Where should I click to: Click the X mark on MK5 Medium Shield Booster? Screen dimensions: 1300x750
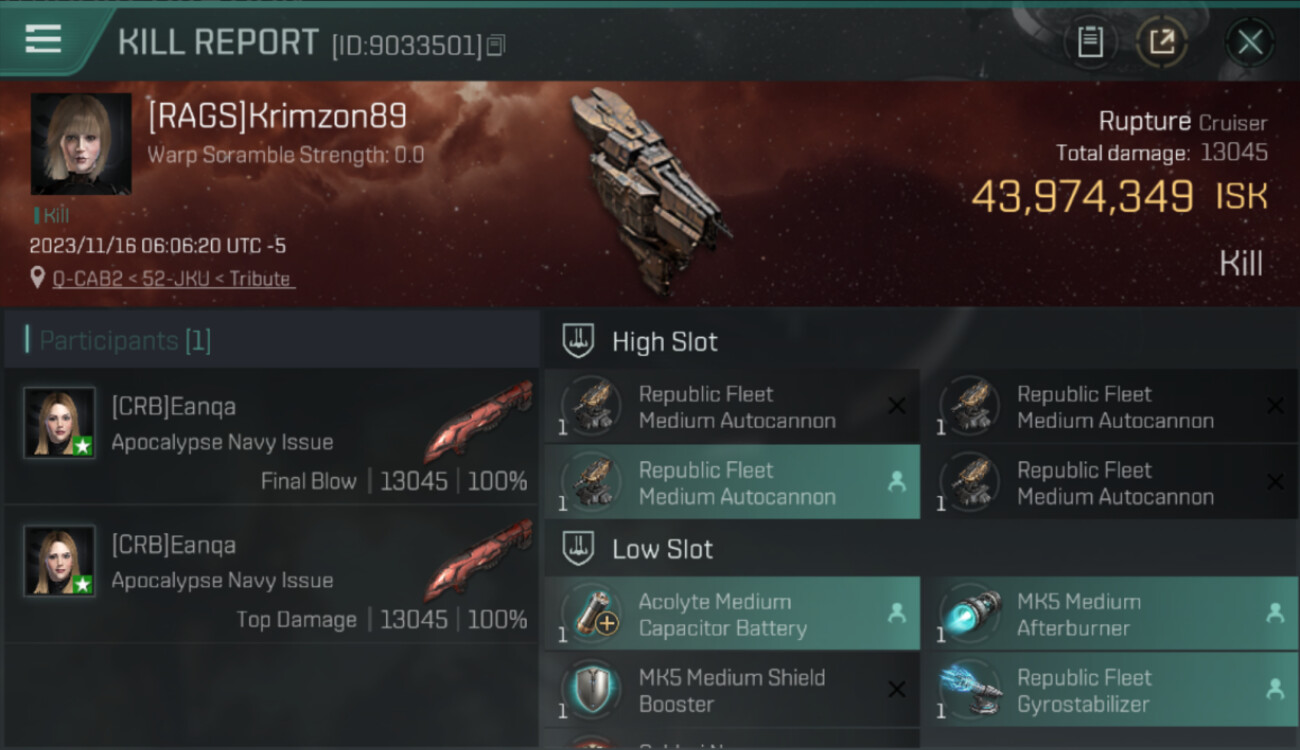(x=897, y=689)
